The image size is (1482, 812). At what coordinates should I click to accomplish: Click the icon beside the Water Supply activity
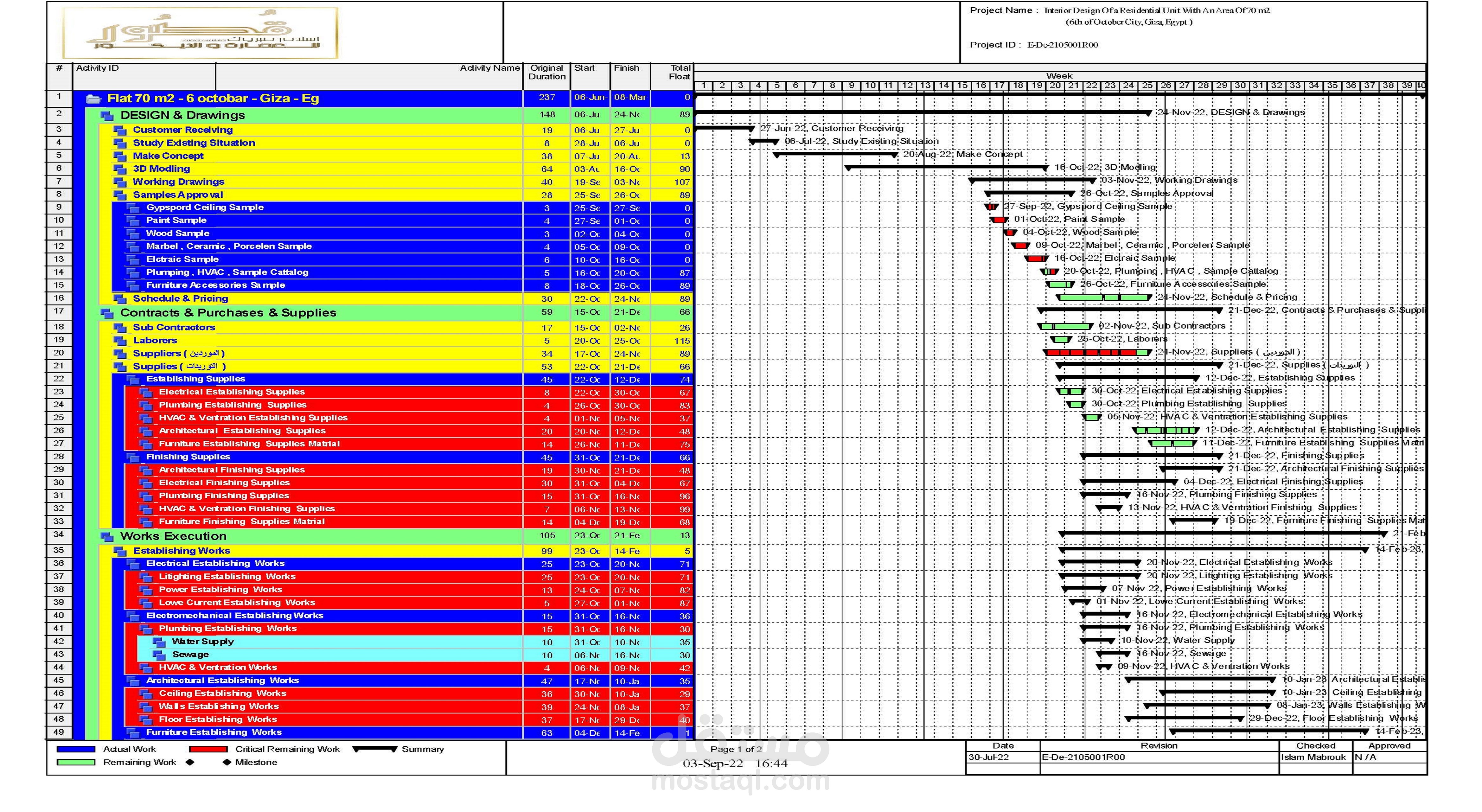[159, 642]
